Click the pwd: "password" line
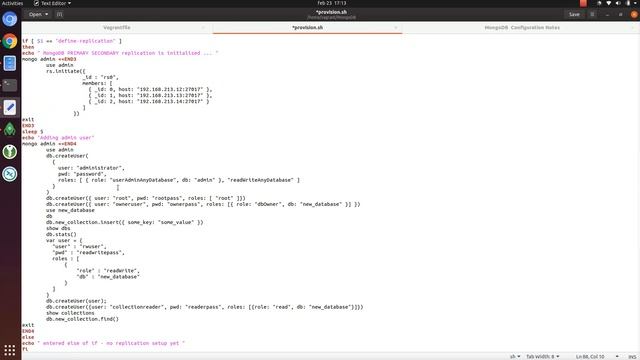The image size is (640, 360). 82,174
